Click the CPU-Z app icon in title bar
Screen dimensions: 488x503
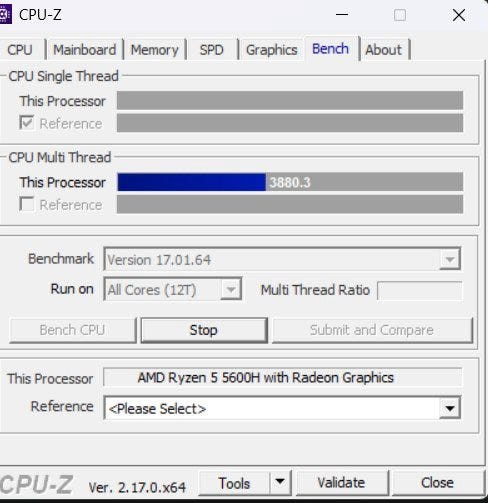click(5, 15)
